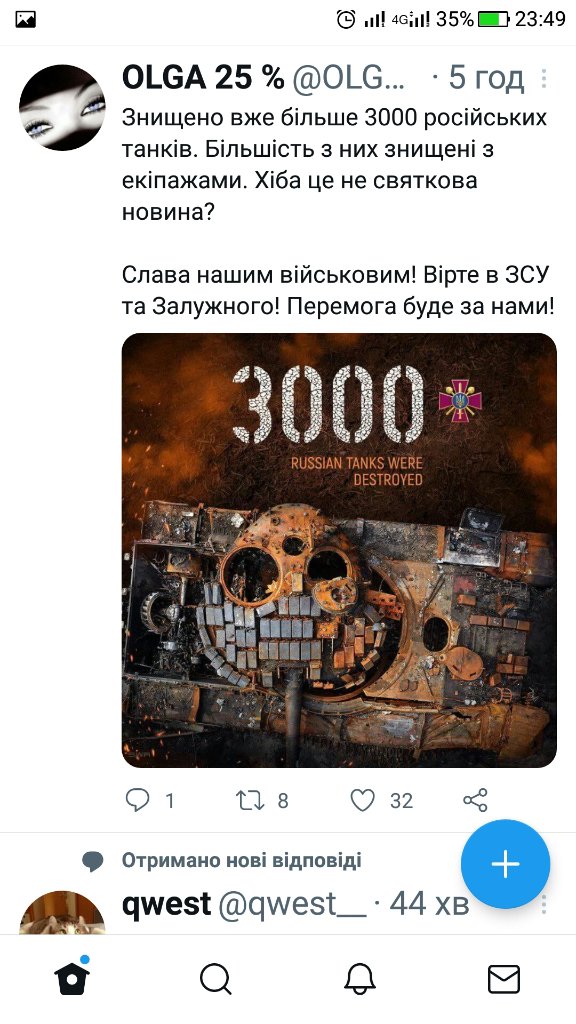The width and height of the screenshot is (576, 1024).
Task: Open the Search magnifier tab
Action: click(216, 980)
